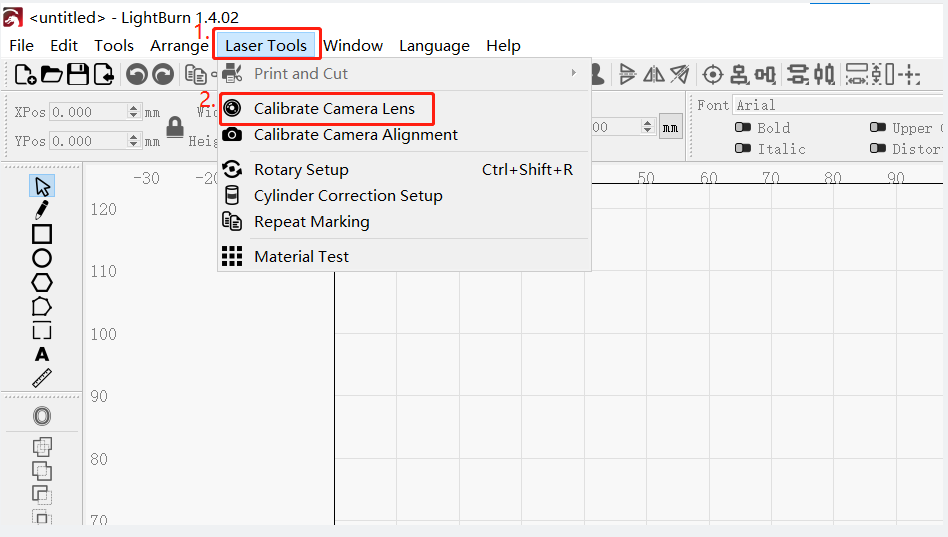Open Cylinder Correction Setup
948x537 pixels.
(x=404, y=196)
